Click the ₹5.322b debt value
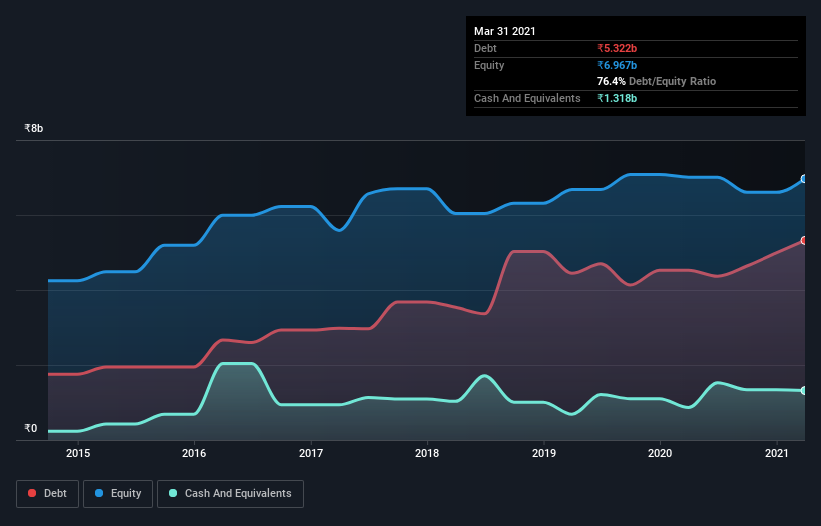 pos(617,48)
